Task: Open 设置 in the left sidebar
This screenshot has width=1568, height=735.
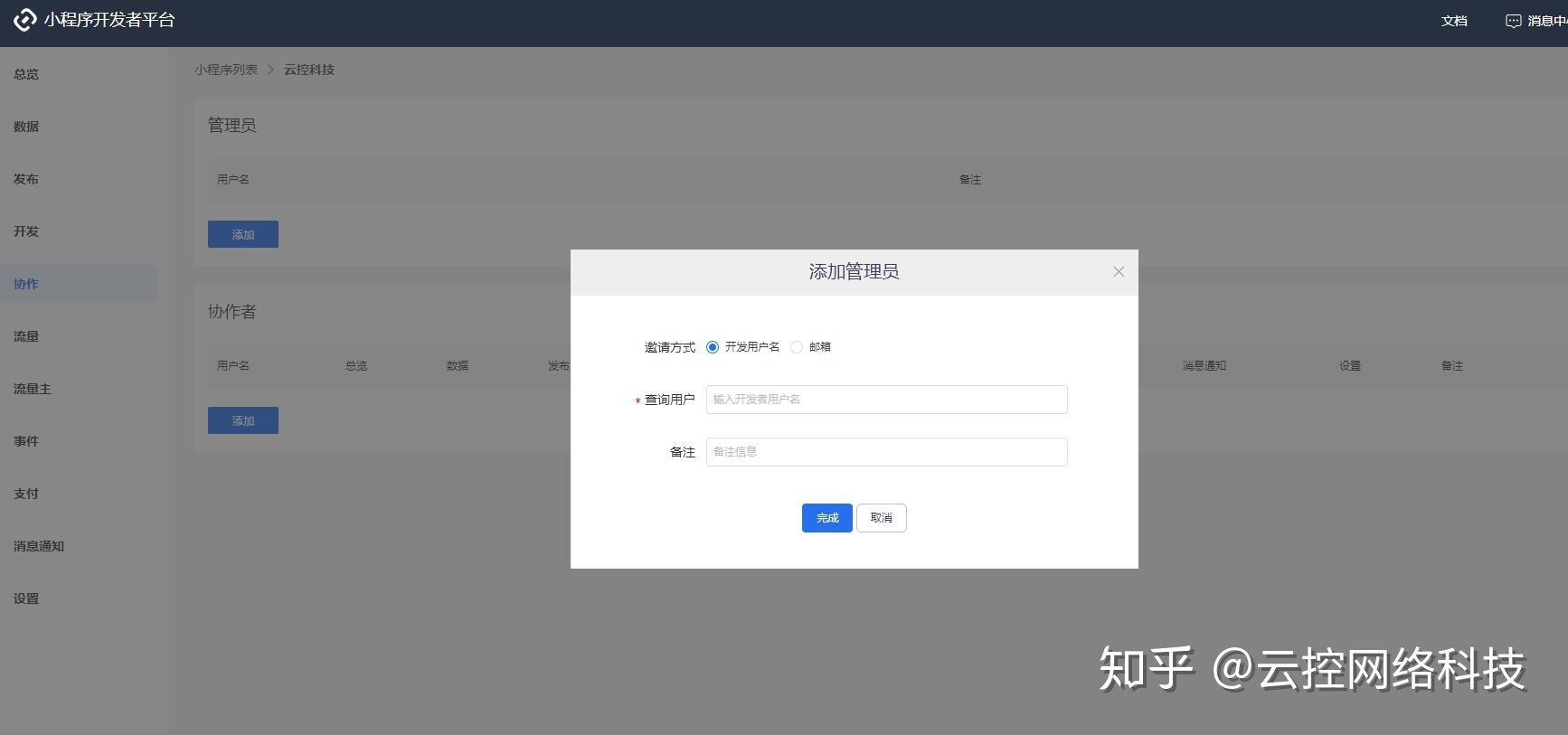Action: coord(26,598)
